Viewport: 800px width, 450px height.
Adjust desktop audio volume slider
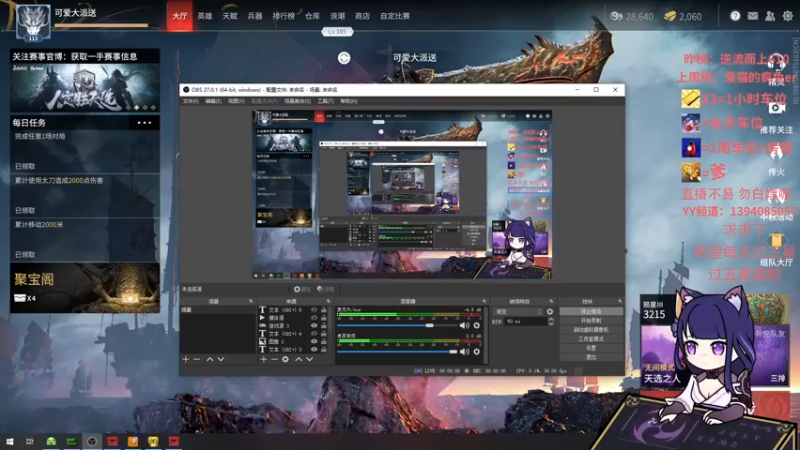point(397,352)
